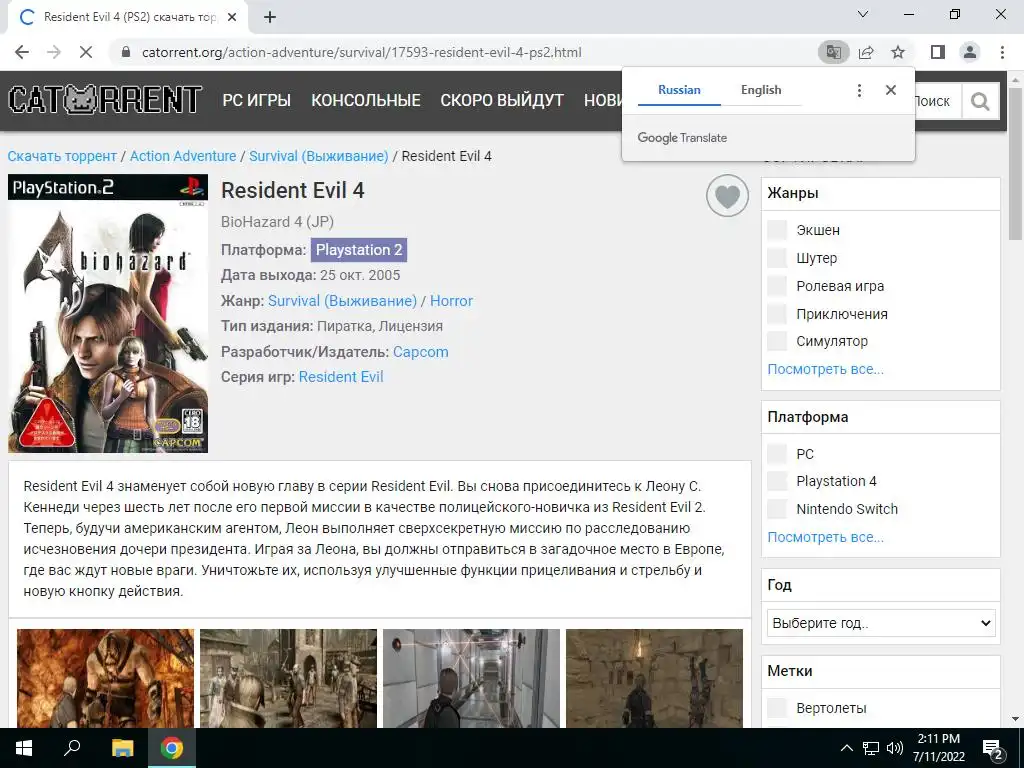
Task: Add game to favorites with heart icon
Action: pyautogui.click(x=728, y=195)
